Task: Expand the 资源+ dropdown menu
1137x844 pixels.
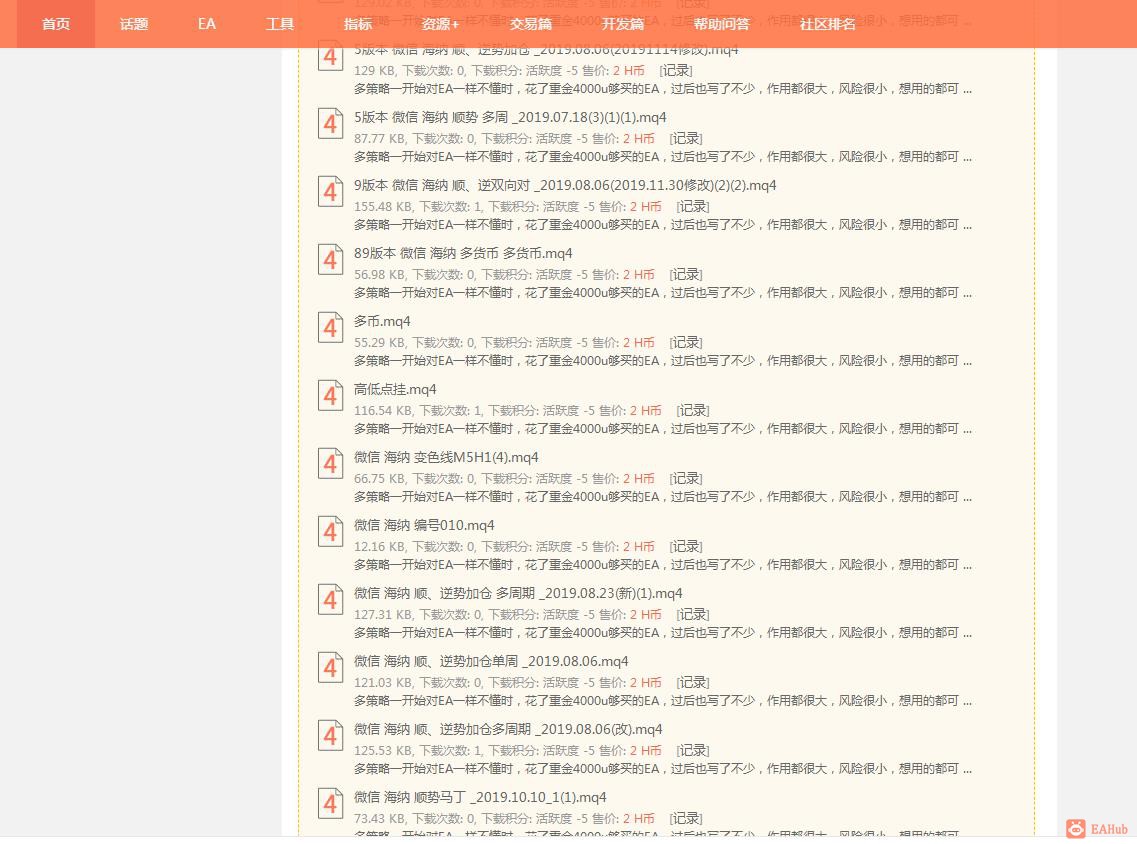Action: pyautogui.click(x=440, y=24)
